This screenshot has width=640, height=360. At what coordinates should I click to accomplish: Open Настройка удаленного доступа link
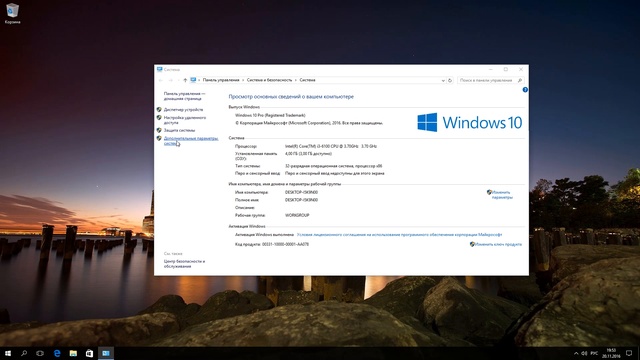[x=185, y=120]
